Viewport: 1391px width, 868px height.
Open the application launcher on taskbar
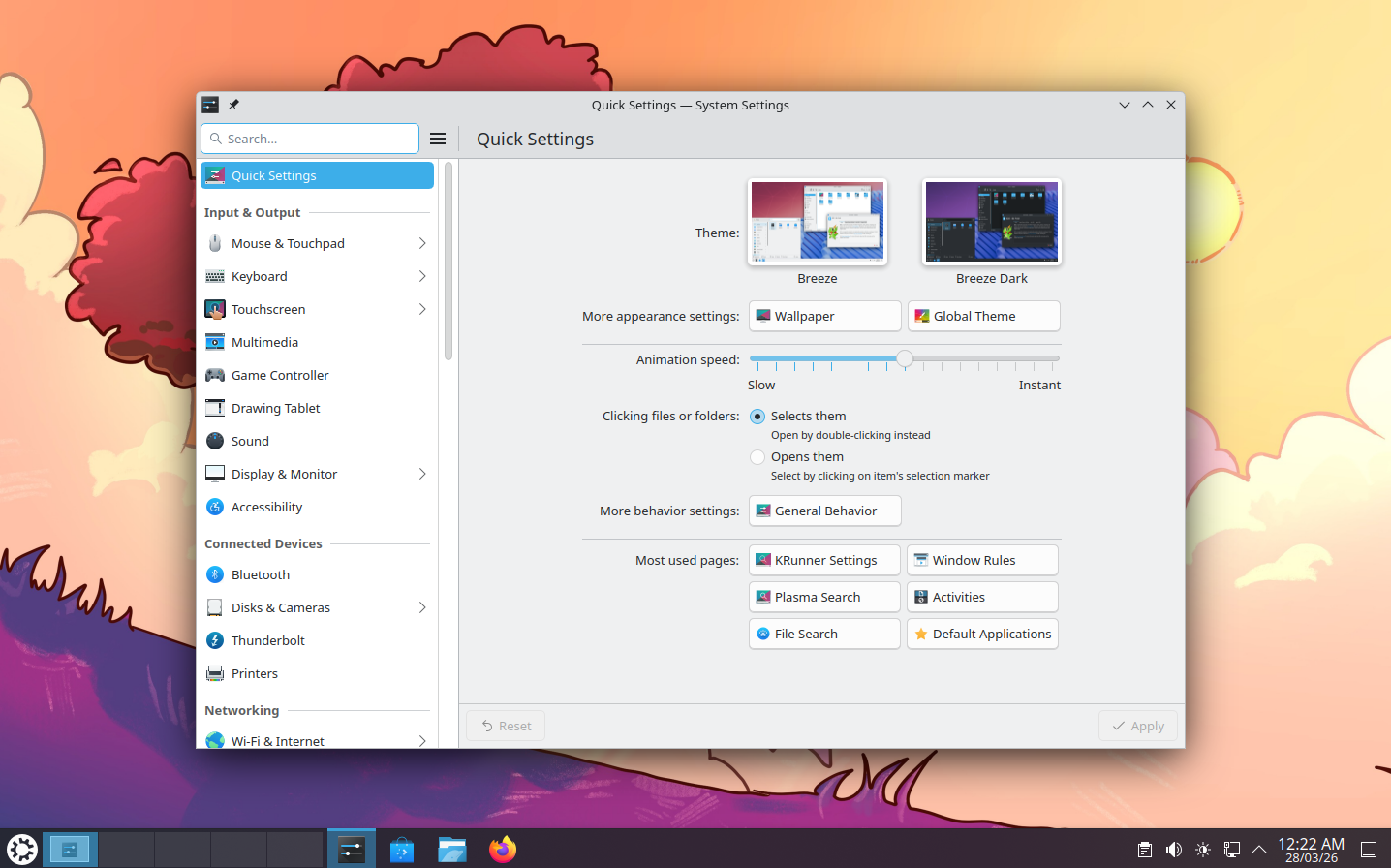(21, 850)
